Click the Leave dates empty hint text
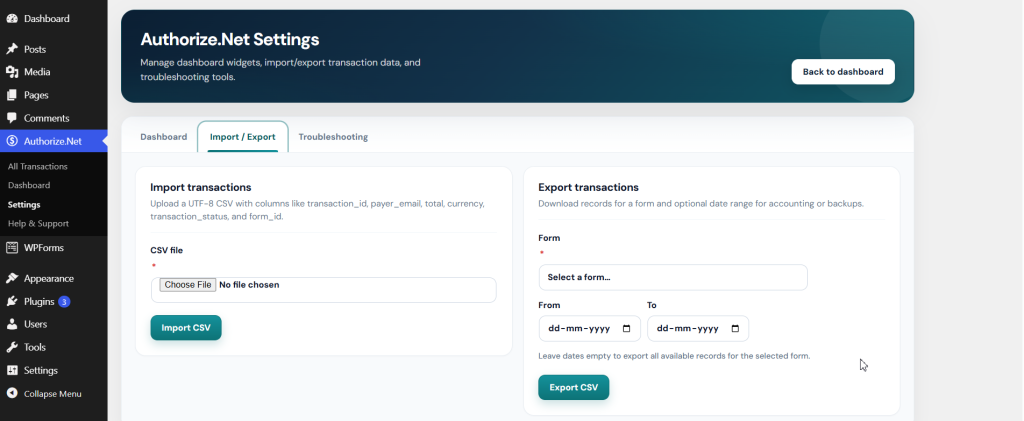The image size is (1024, 421). point(674,356)
